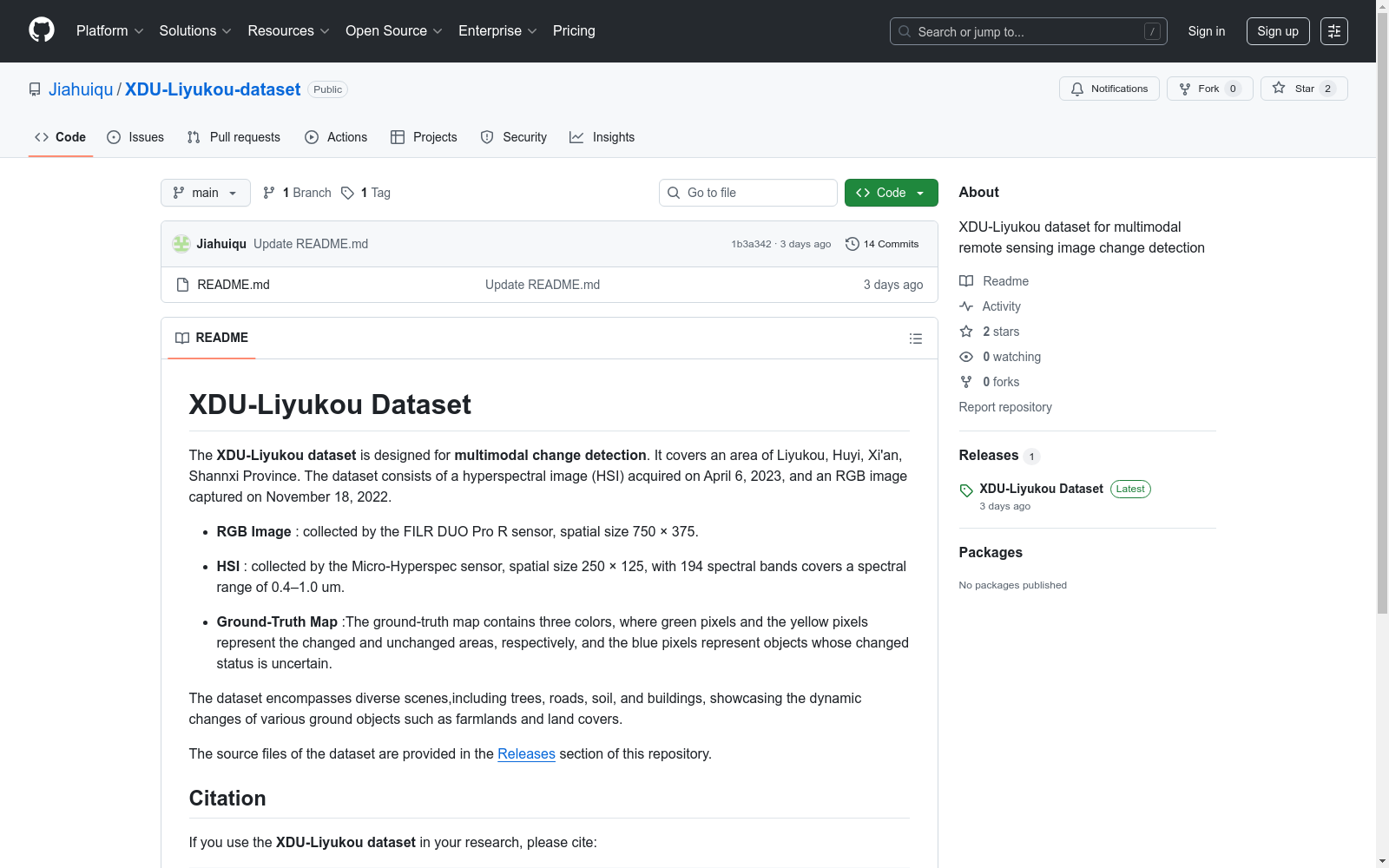Open README.md file link

(234, 285)
